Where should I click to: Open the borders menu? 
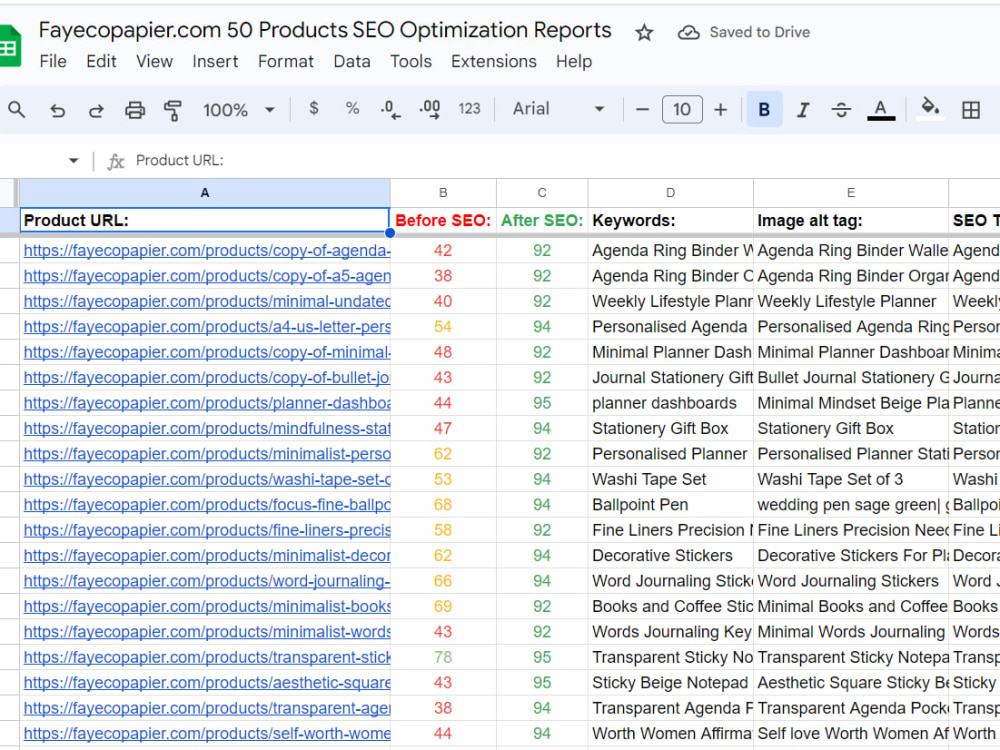971,110
